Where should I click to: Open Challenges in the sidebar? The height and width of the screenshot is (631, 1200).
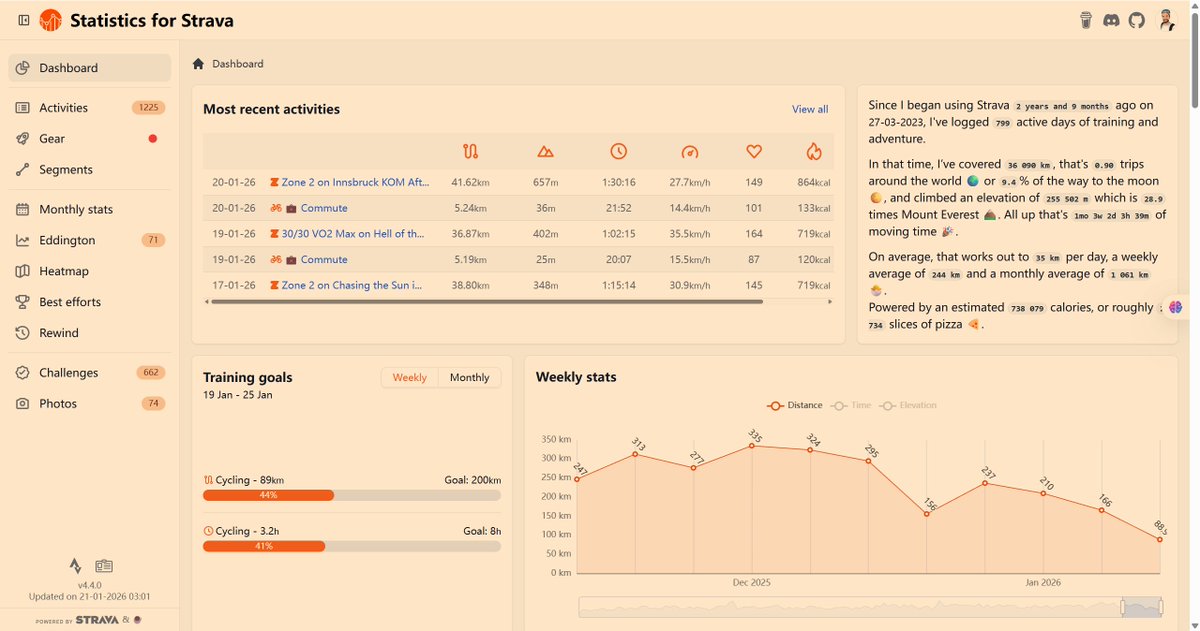[90, 372]
